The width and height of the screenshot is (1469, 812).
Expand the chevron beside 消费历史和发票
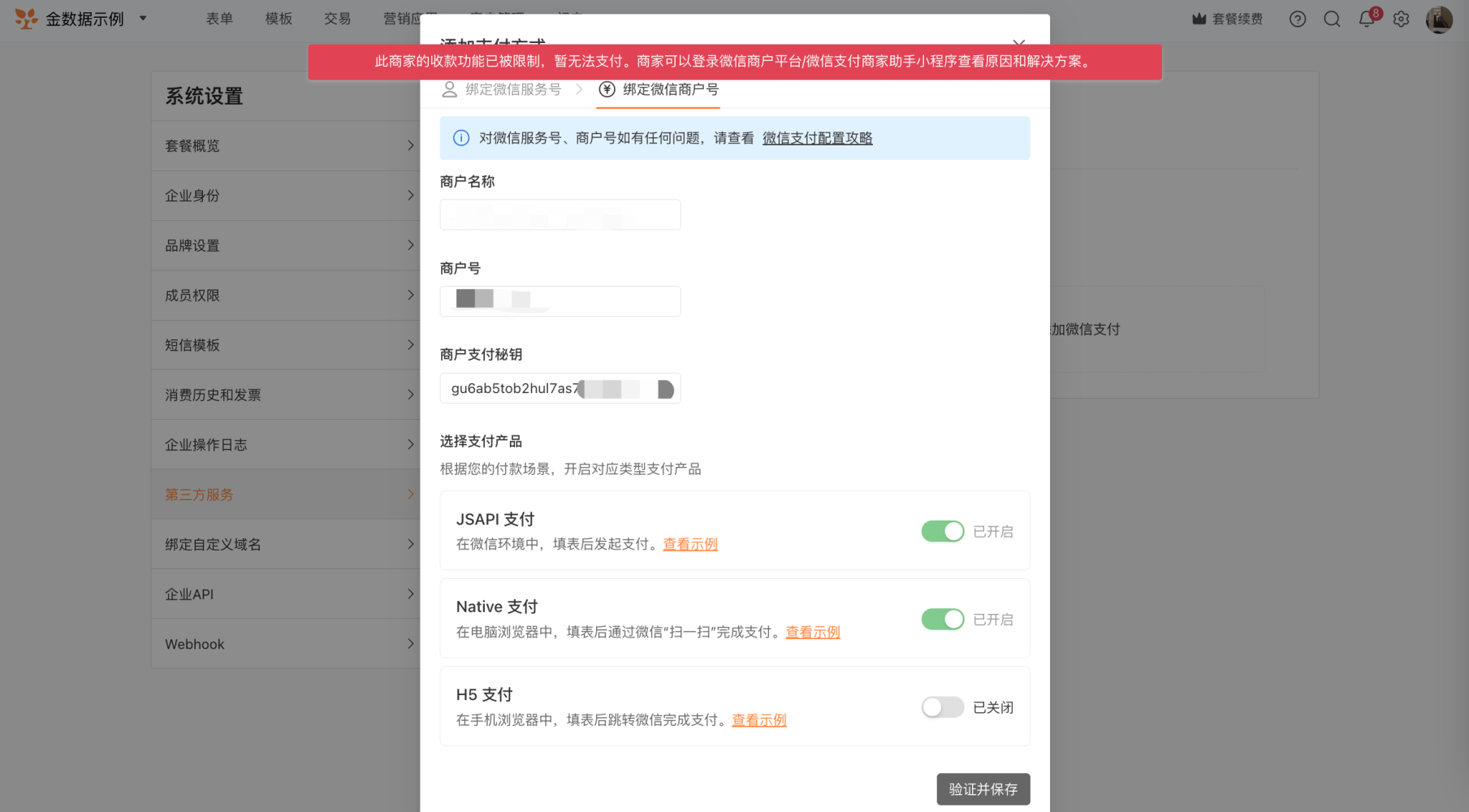click(410, 395)
